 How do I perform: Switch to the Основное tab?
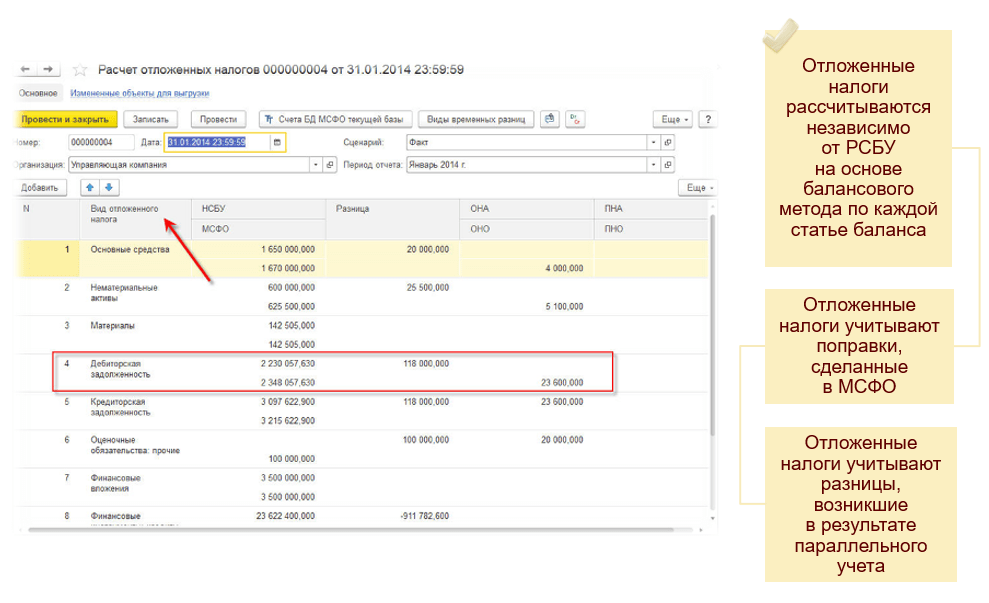tap(38, 93)
